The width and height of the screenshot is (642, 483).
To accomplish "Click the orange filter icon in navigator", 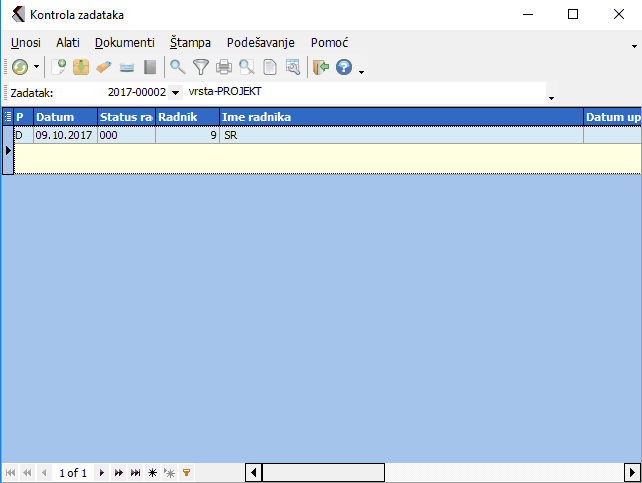I will point(186,472).
